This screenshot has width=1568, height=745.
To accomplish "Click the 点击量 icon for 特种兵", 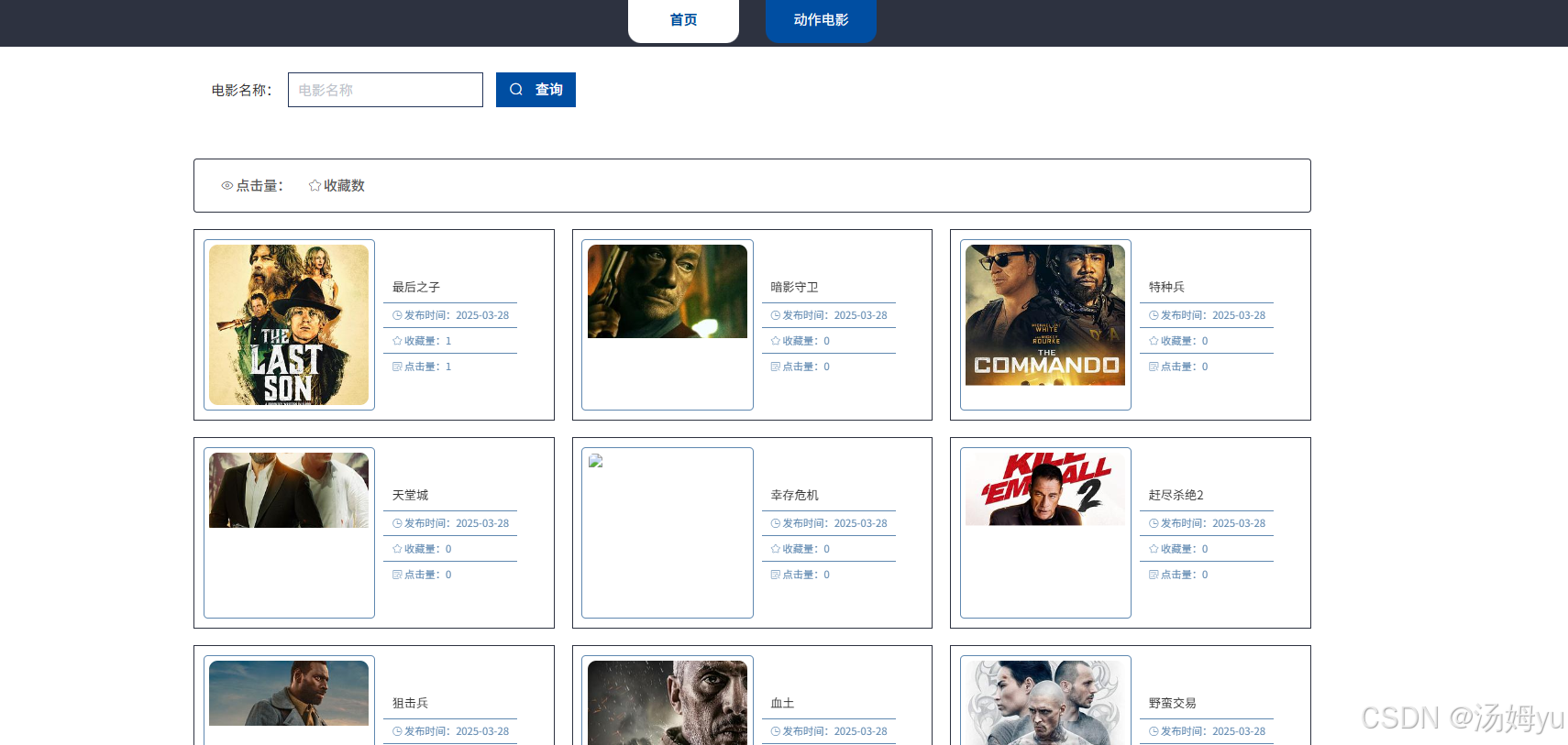I will [1154, 367].
